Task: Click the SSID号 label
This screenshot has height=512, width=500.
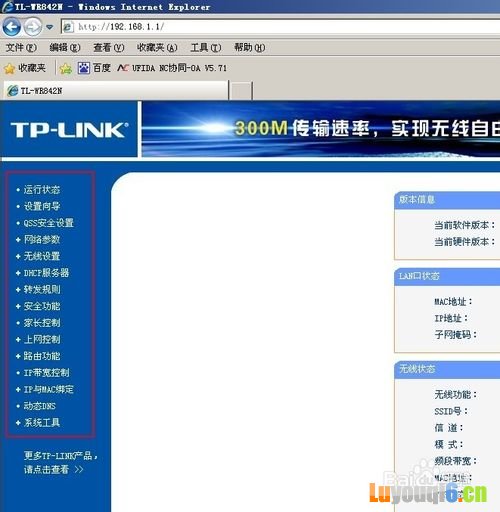Action: point(451,412)
